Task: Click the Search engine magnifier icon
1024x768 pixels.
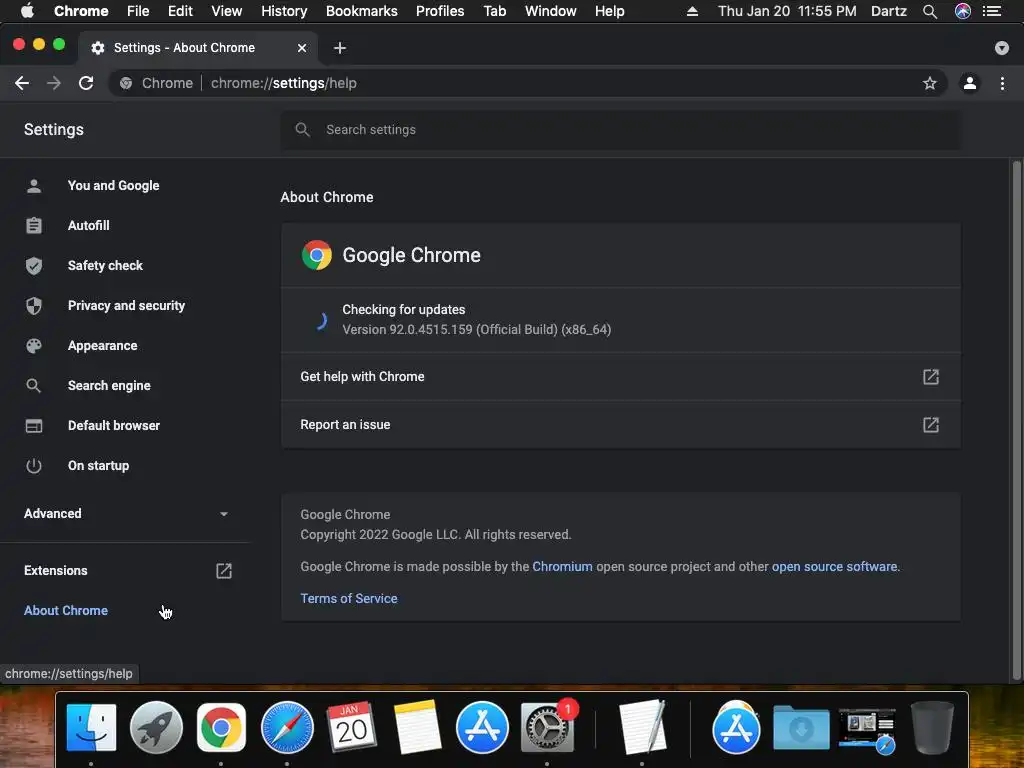Action: click(34, 385)
